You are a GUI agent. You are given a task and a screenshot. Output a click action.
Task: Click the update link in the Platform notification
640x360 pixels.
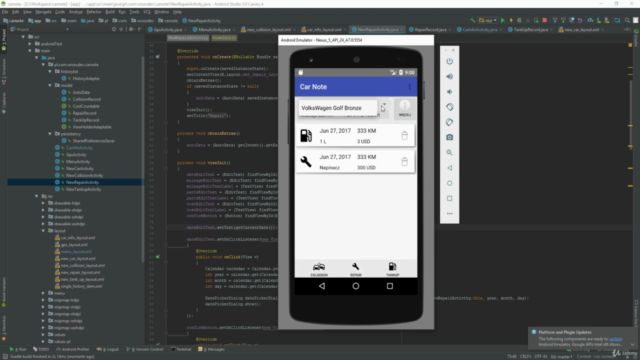615,339
